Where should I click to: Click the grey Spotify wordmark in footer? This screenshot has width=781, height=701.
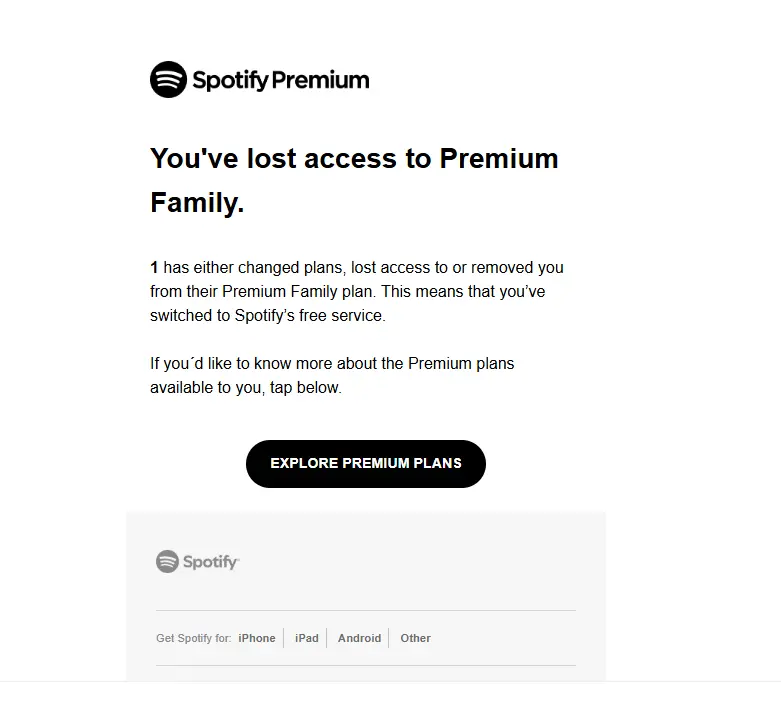point(211,562)
